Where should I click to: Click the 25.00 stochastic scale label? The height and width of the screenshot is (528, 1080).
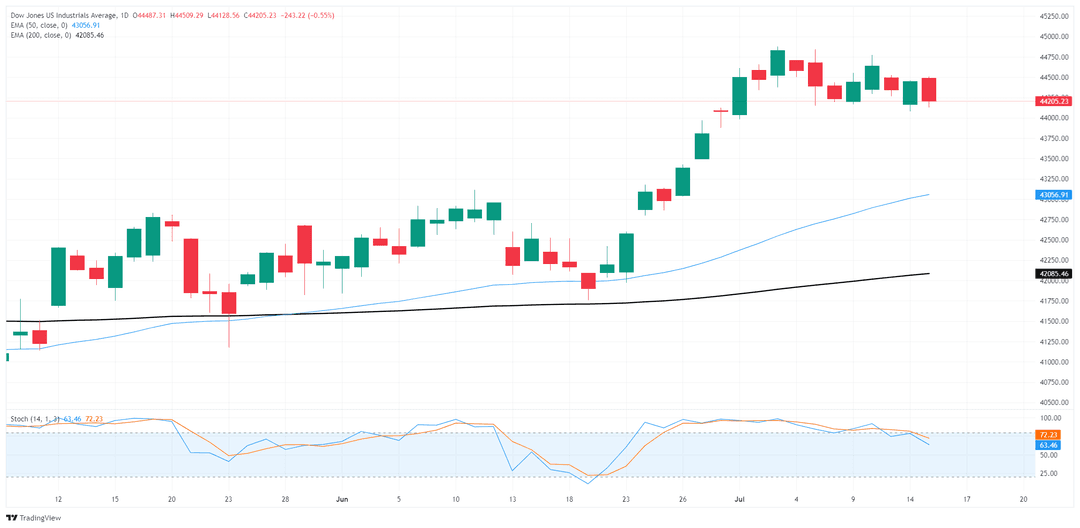[1049, 474]
